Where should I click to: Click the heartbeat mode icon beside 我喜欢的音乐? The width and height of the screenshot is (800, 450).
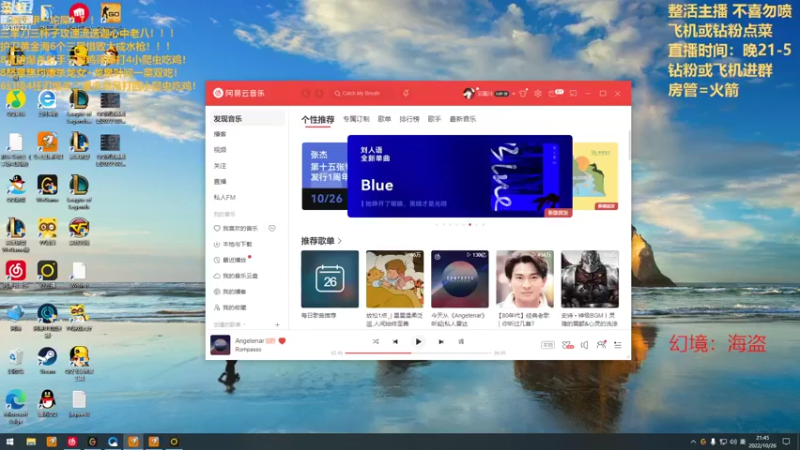(272, 229)
